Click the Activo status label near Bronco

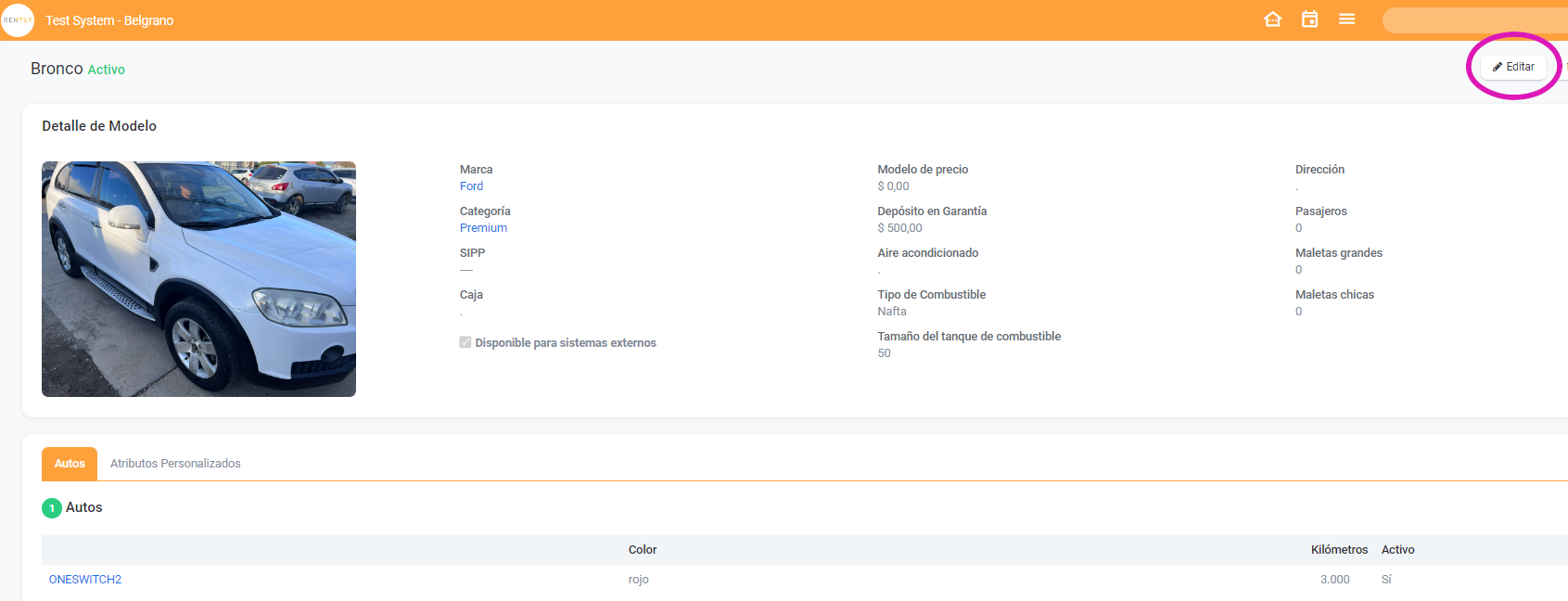(106, 70)
